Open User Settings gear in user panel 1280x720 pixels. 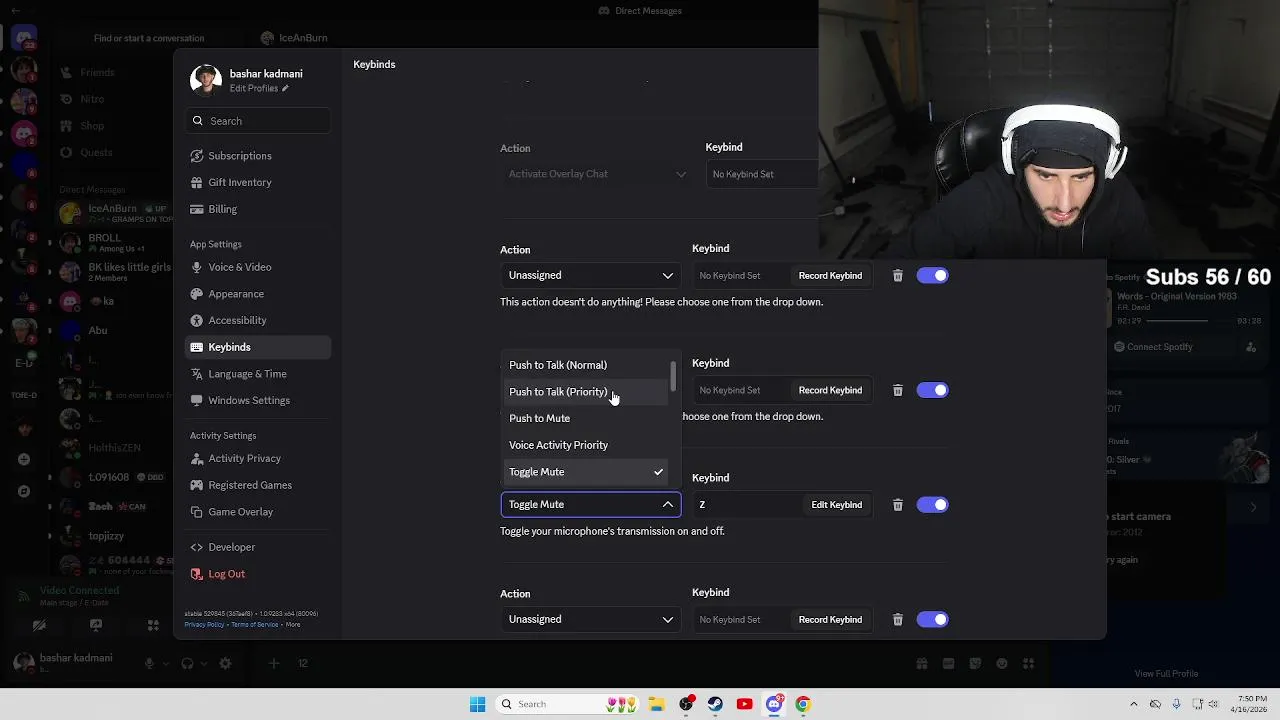(225, 663)
